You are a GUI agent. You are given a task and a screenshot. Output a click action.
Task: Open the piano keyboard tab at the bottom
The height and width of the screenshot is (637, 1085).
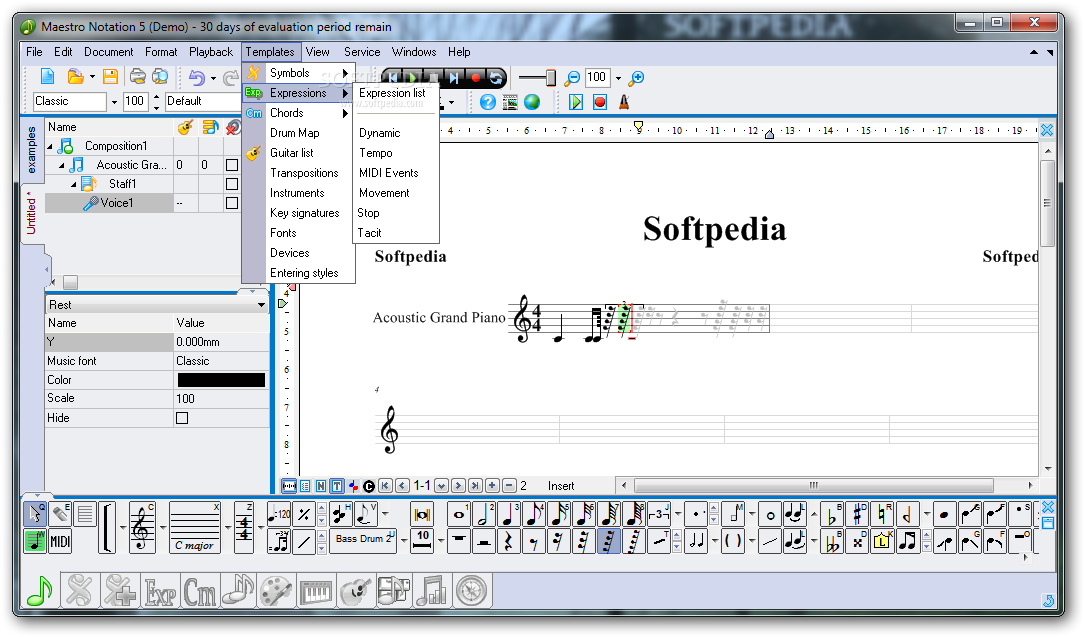coord(316,592)
